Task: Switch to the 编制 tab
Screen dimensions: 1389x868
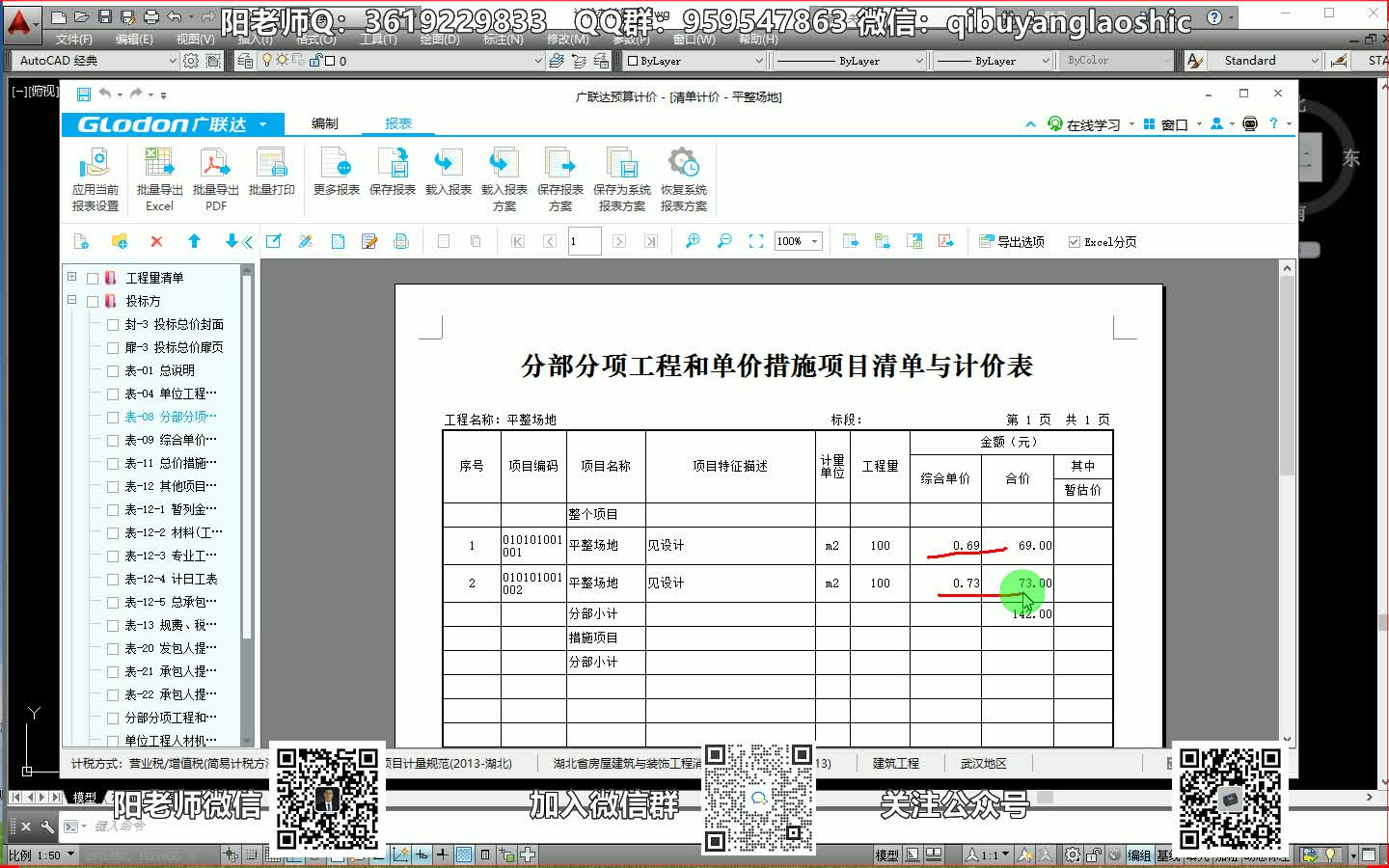Action: click(325, 123)
